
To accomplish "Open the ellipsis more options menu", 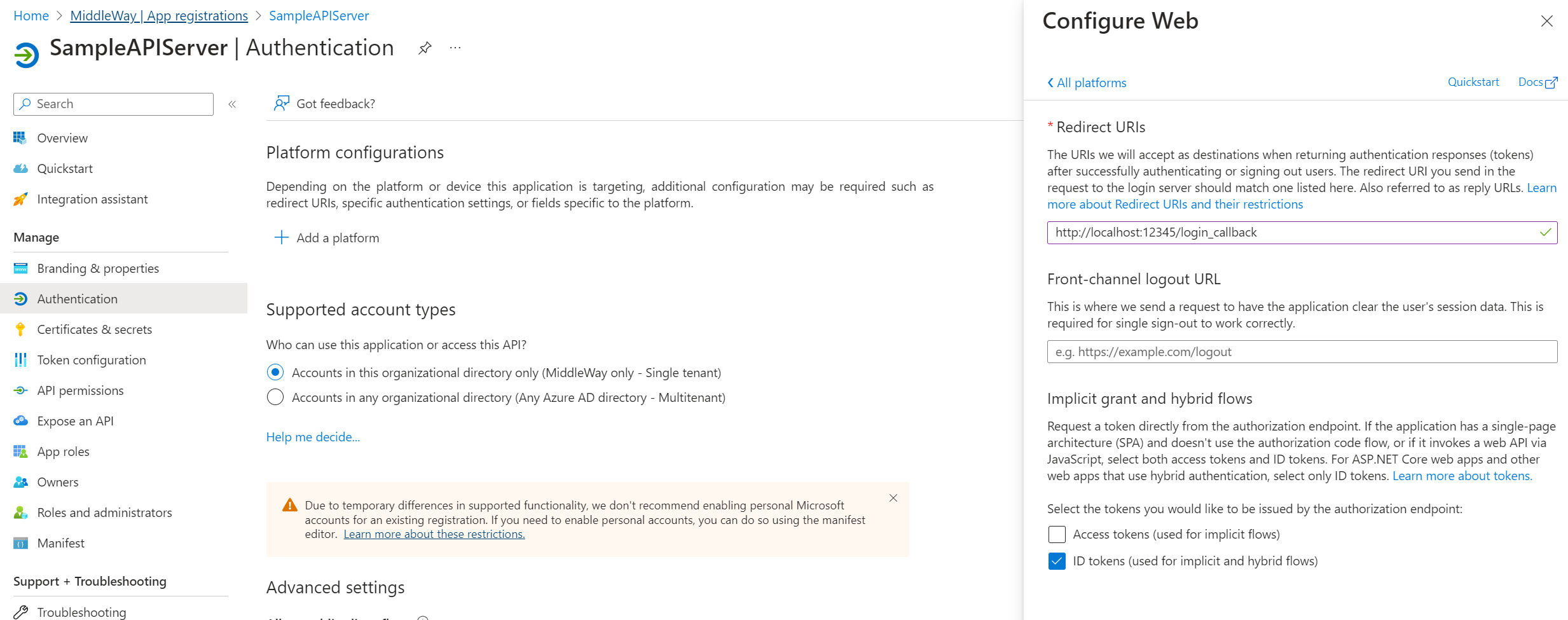I will 455,48.
